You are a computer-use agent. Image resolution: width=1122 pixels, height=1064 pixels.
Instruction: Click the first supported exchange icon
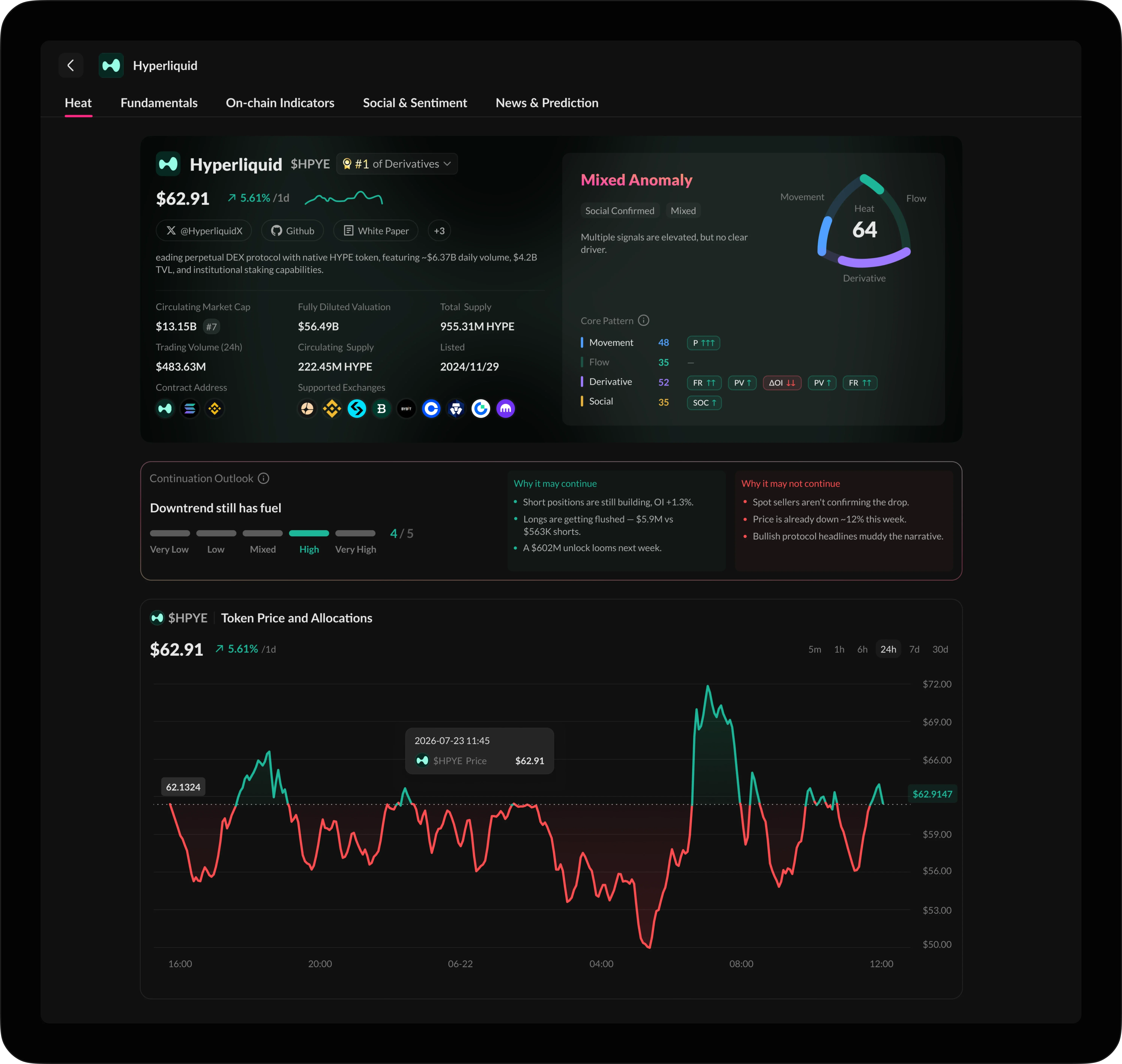pyautogui.click(x=307, y=408)
